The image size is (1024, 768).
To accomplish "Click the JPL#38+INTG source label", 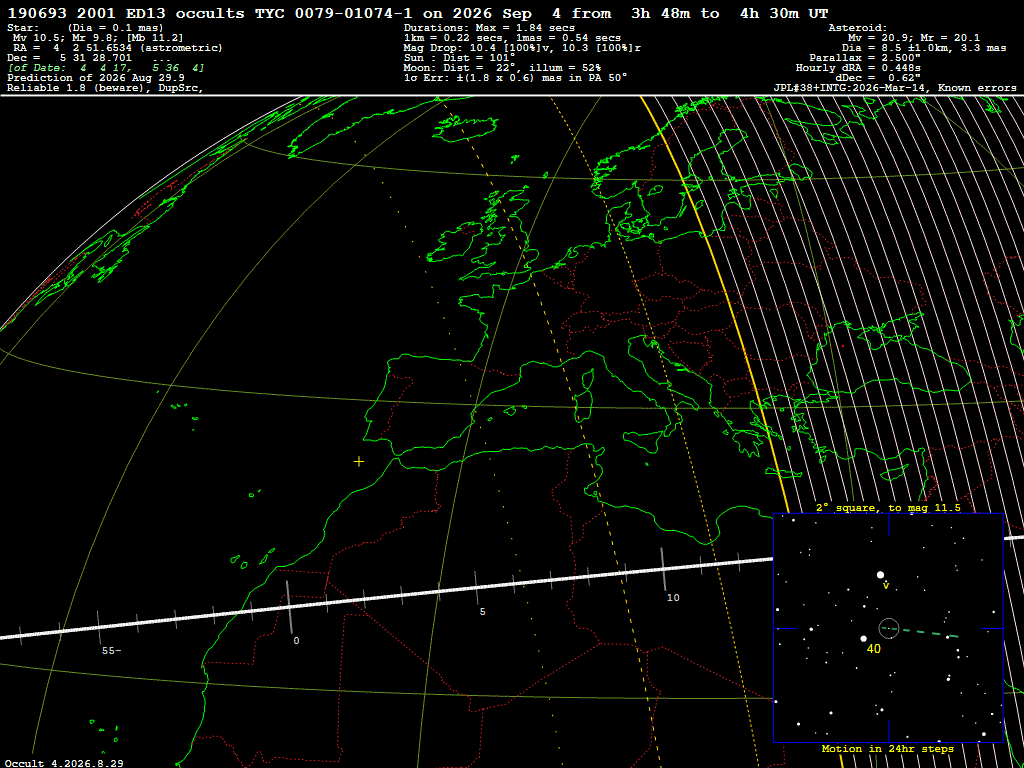I will (894, 88).
